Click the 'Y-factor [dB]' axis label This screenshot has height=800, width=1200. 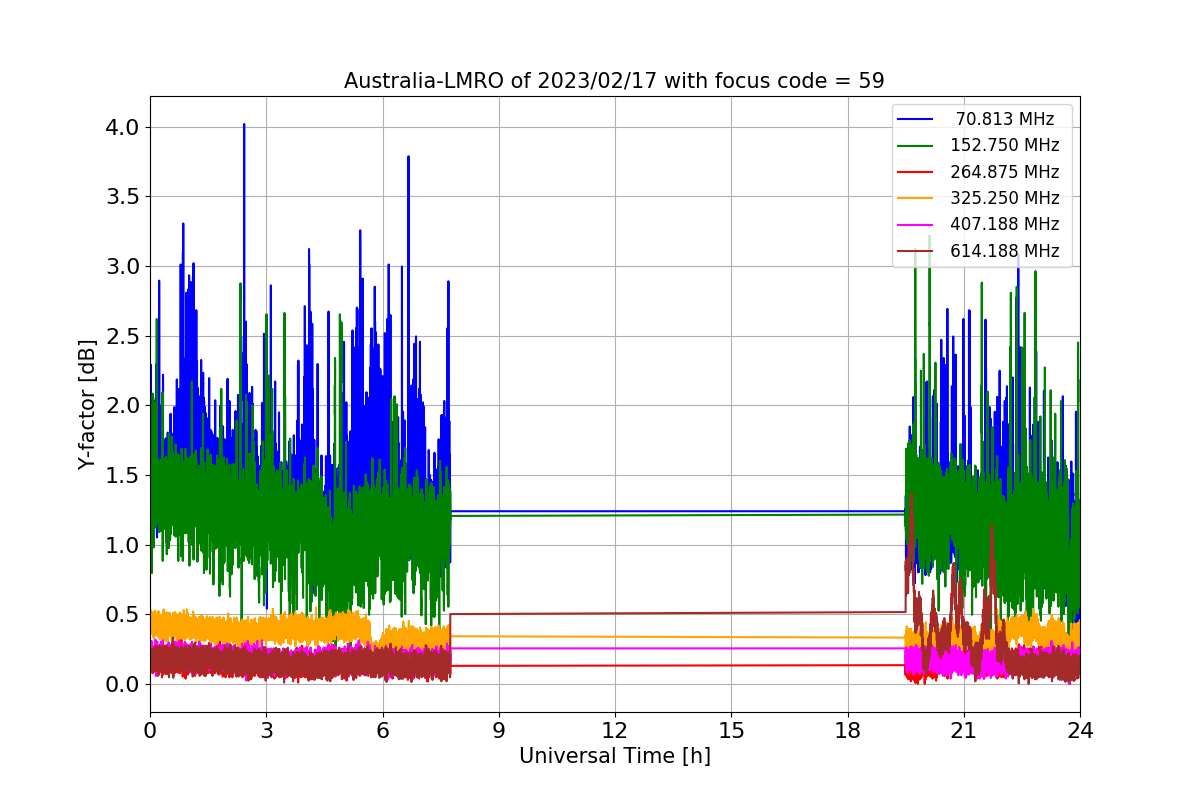(88, 405)
